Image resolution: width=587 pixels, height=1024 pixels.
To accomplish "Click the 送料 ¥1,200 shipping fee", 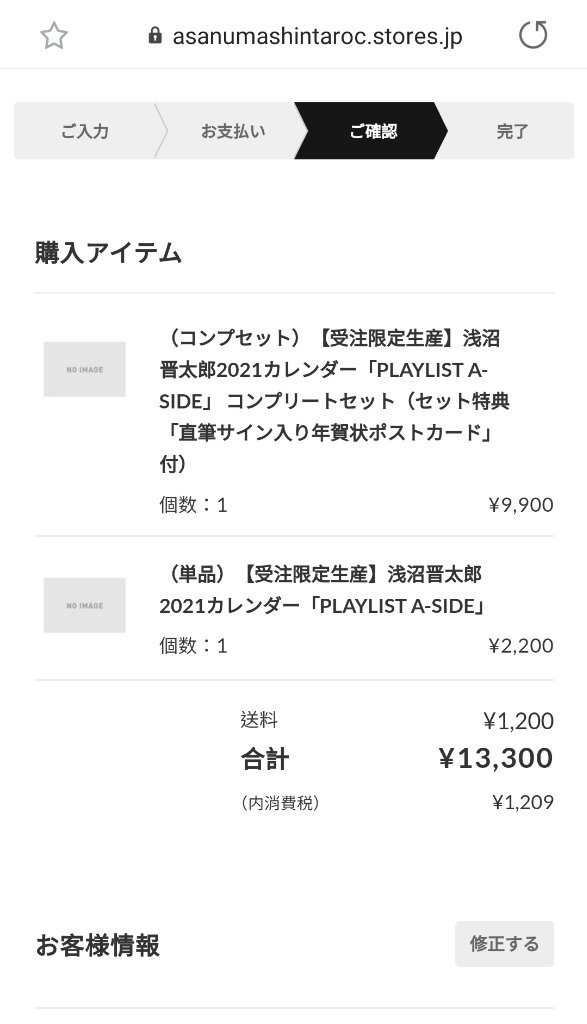I will (397, 720).
